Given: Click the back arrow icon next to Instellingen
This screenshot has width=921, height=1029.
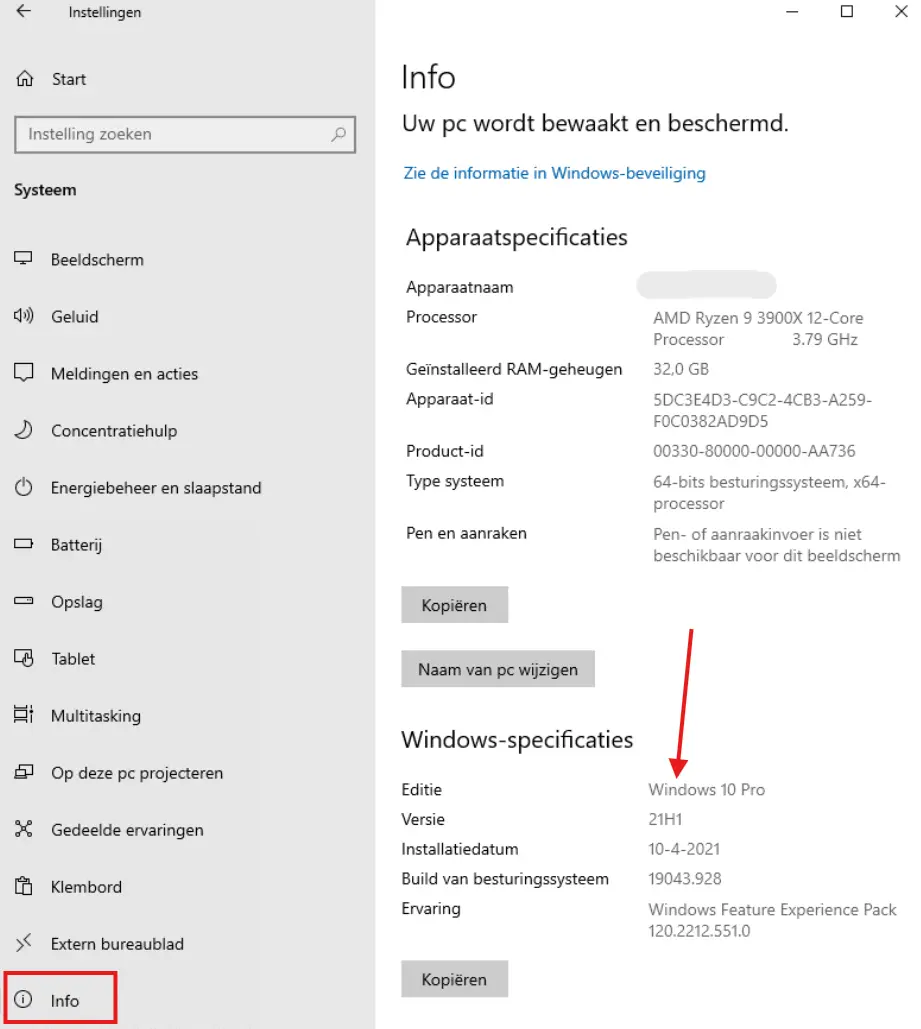Looking at the screenshot, I should point(24,11).
